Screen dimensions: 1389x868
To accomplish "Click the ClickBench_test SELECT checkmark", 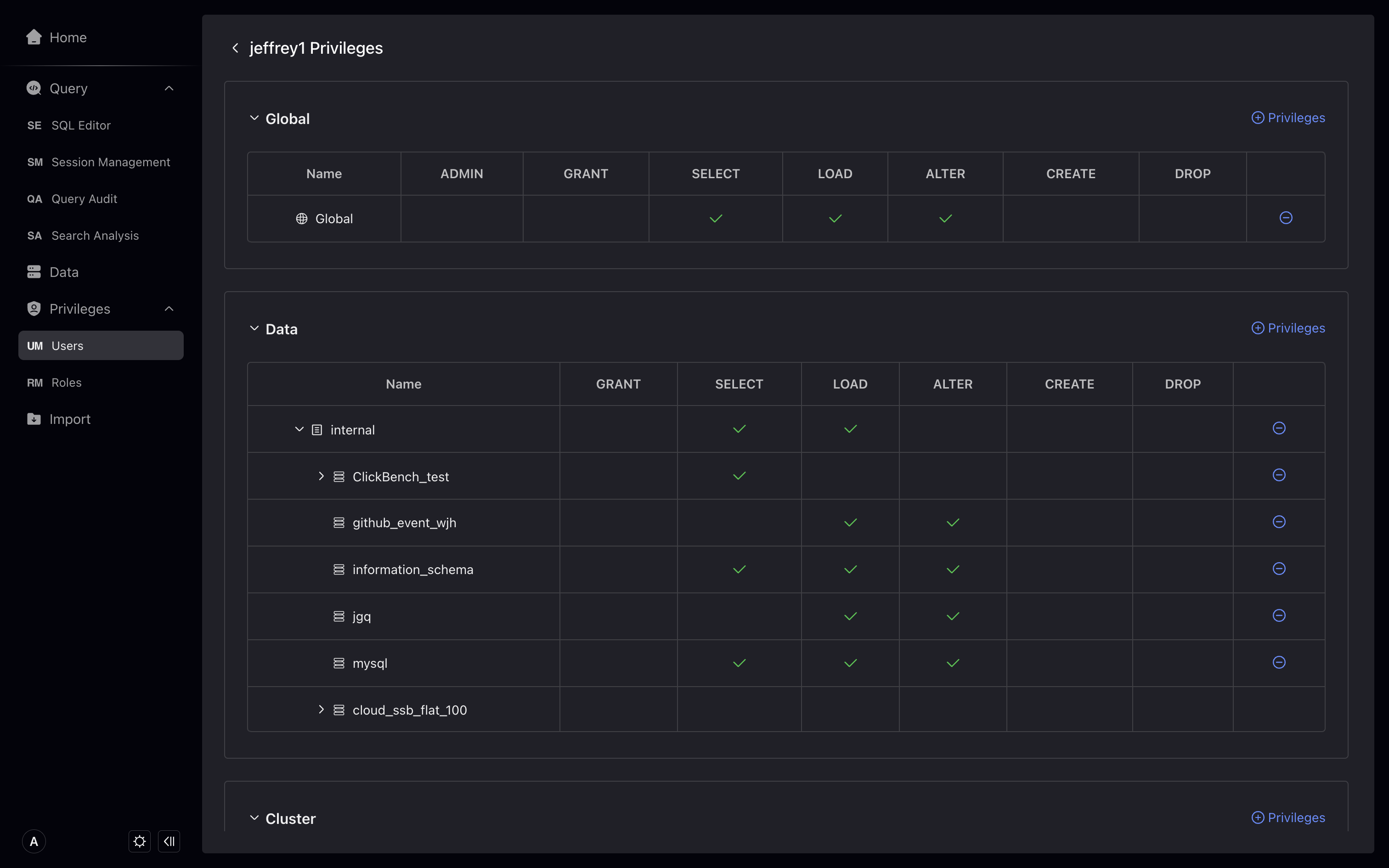I will [x=739, y=476].
